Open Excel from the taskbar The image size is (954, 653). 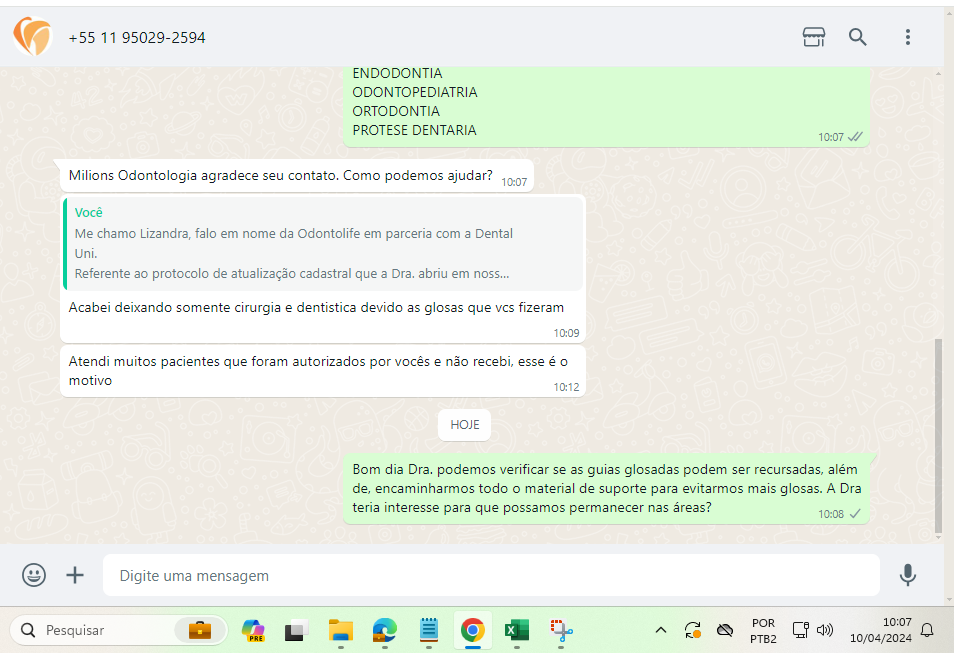pyautogui.click(x=517, y=630)
